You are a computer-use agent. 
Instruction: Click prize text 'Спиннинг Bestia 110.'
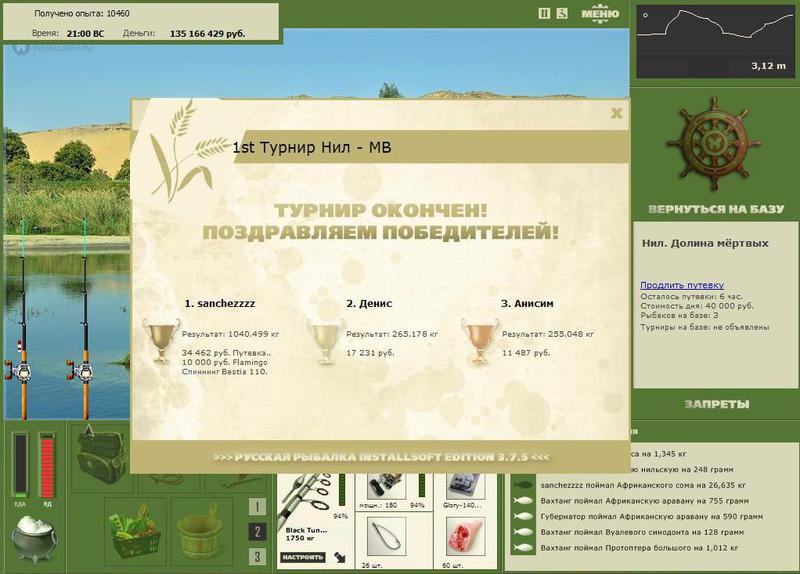coord(224,372)
